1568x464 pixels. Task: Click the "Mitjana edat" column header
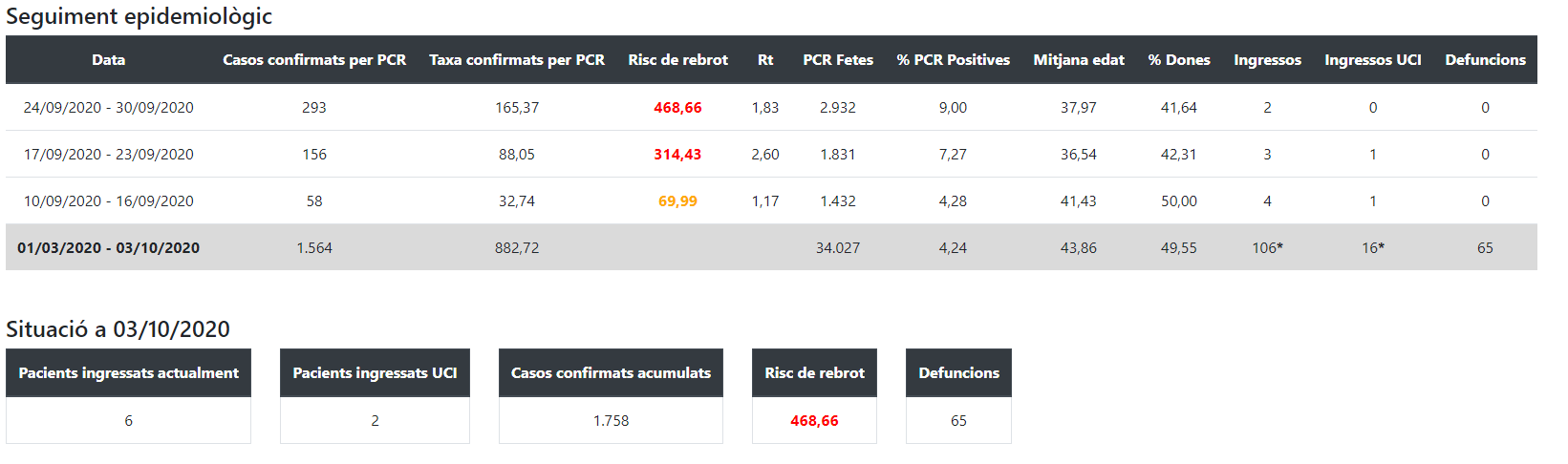pyautogui.click(x=1079, y=60)
